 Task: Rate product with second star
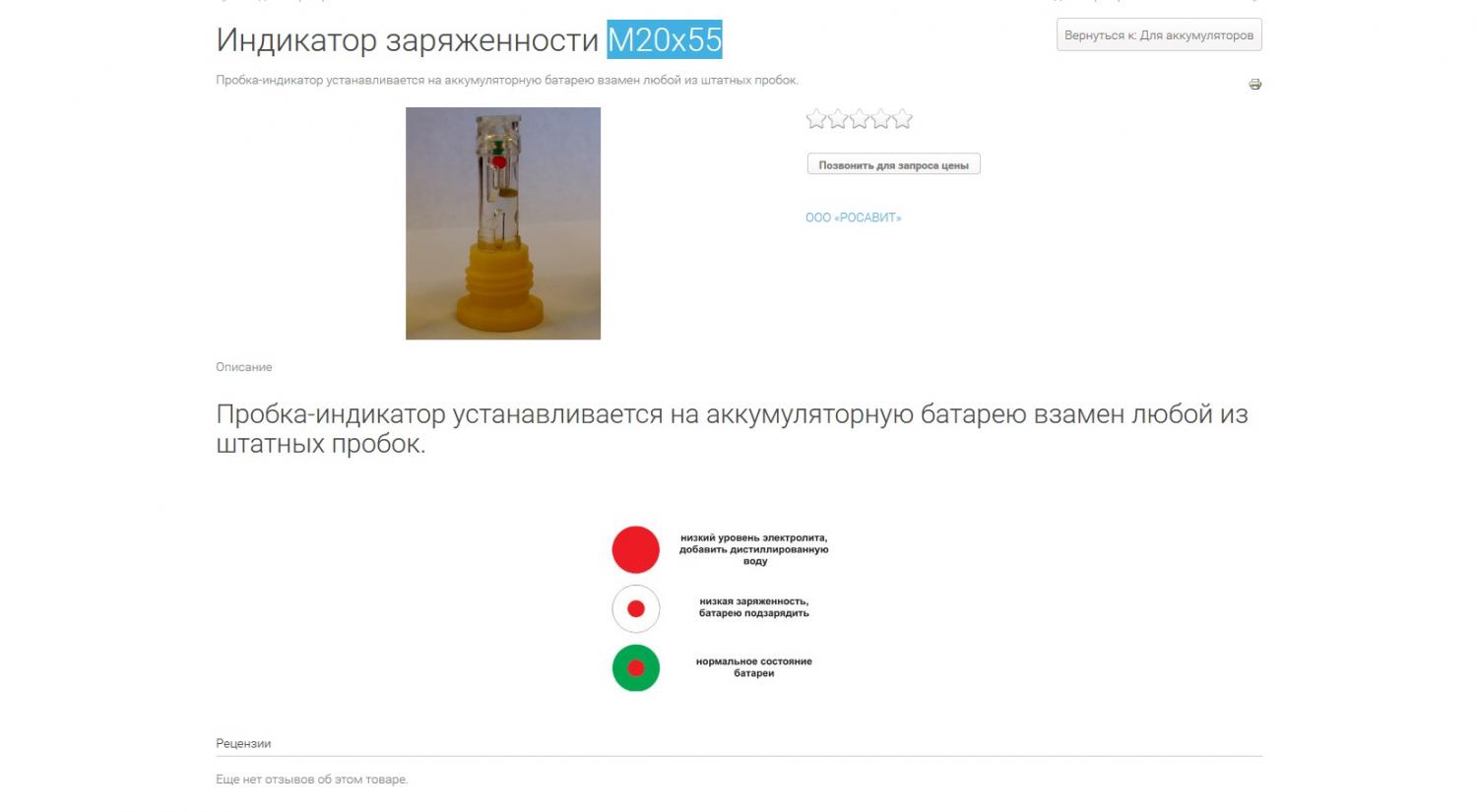838,119
